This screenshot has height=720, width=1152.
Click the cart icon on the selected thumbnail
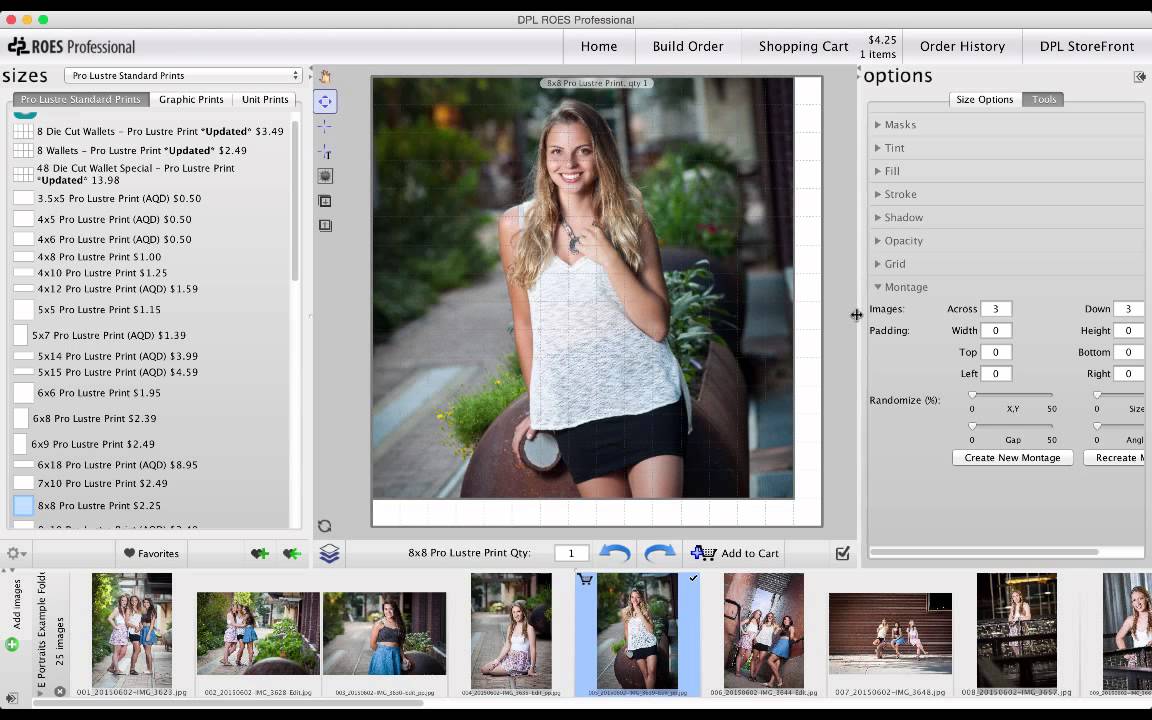[x=586, y=580]
